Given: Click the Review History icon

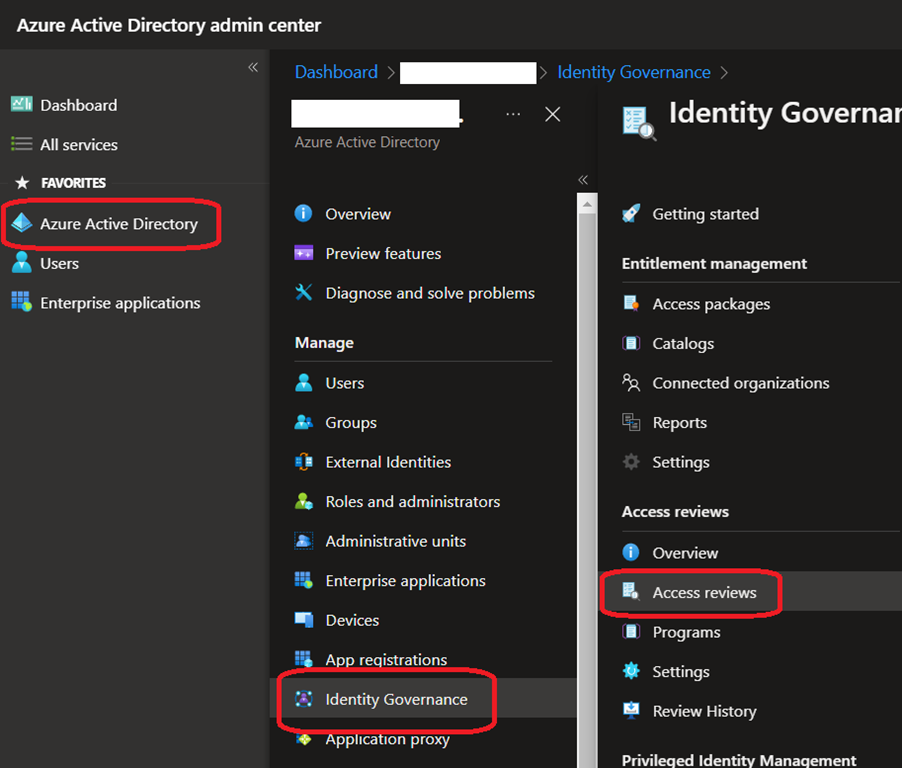Looking at the screenshot, I should [x=631, y=711].
